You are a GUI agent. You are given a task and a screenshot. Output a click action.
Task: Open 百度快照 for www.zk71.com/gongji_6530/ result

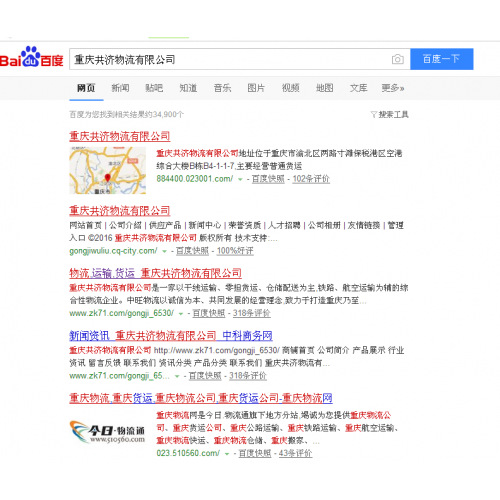point(209,313)
